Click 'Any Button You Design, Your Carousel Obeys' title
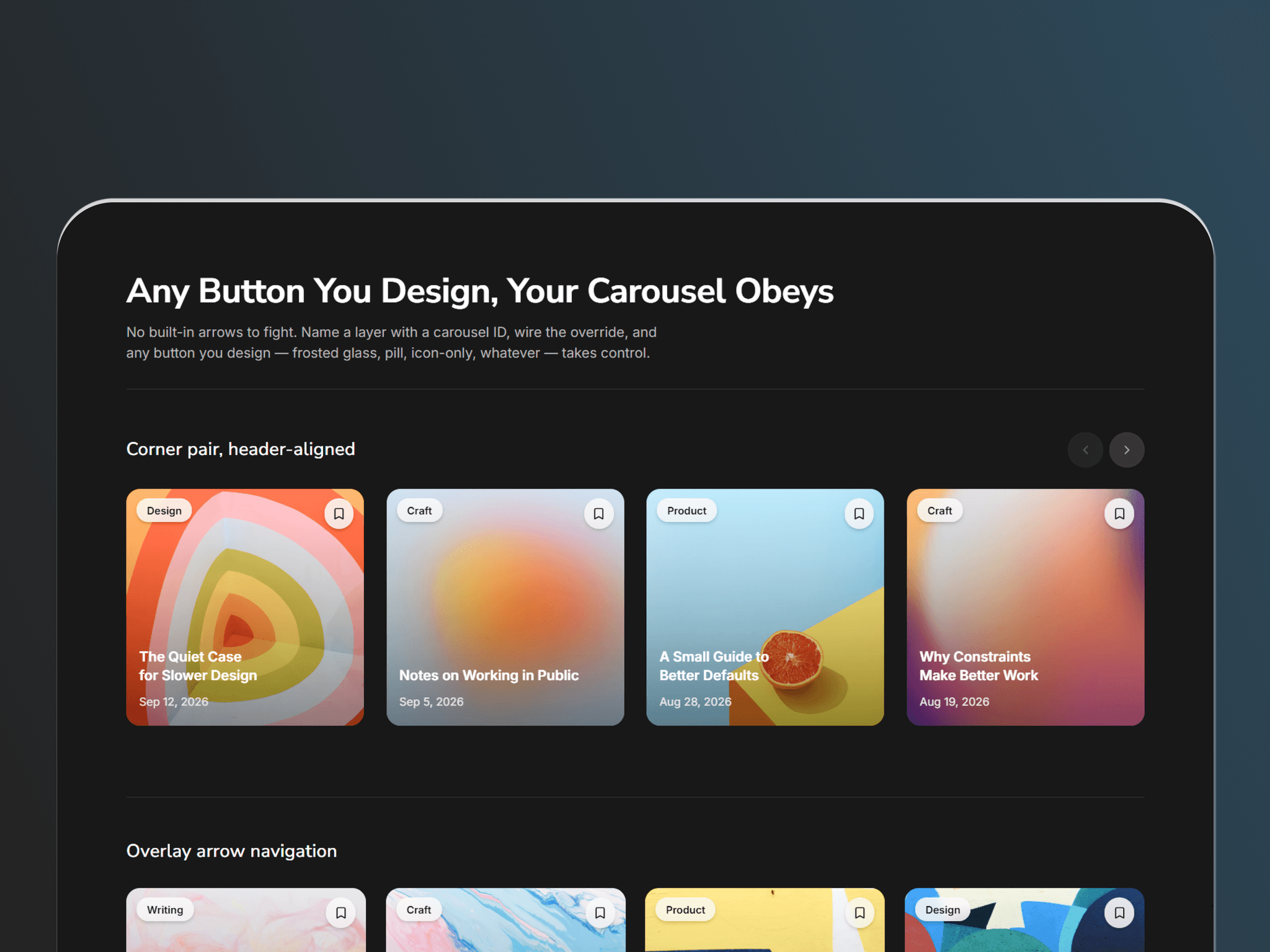 click(480, 291)
